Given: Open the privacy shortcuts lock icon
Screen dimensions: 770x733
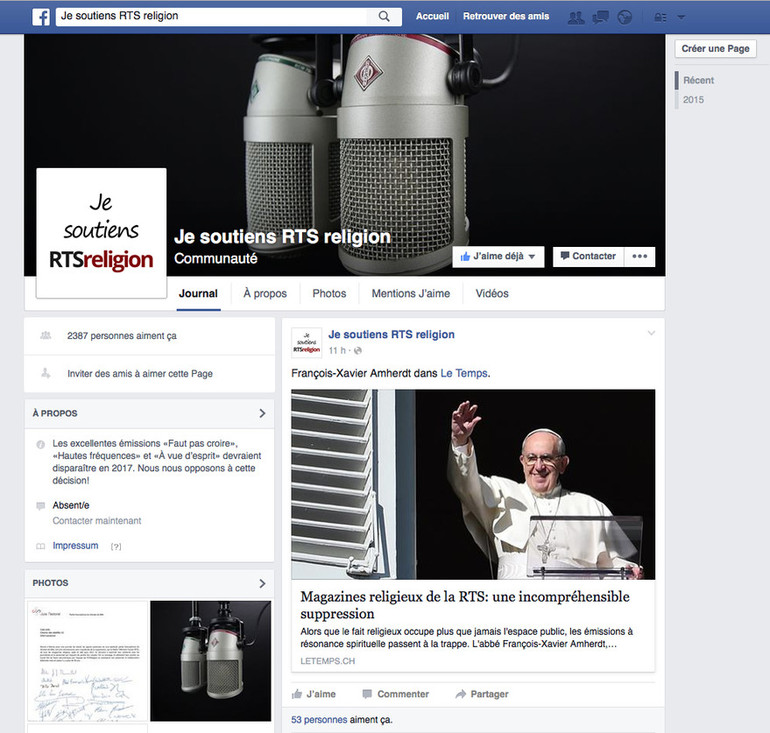Looking at the screenshot, I should click(660, 18).
